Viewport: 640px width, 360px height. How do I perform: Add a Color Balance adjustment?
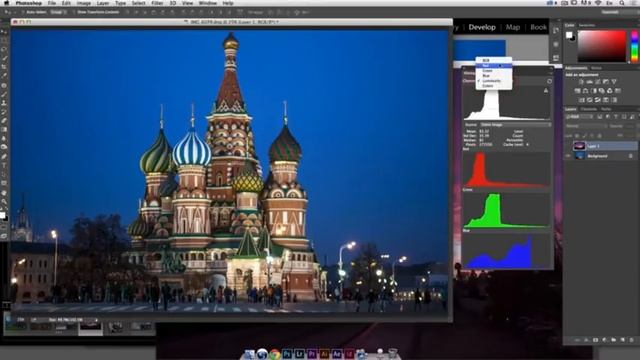(x=585, y=91)
